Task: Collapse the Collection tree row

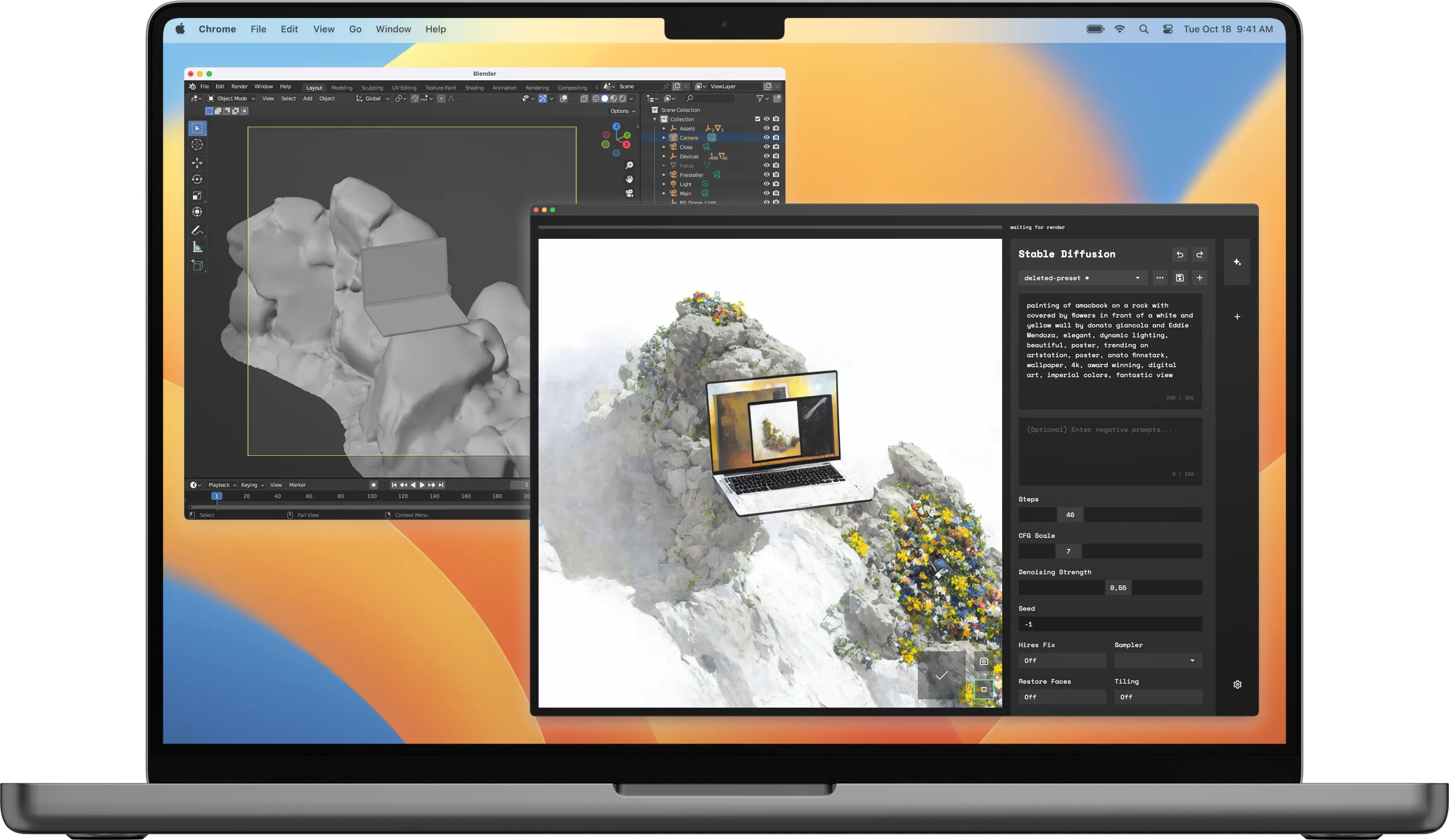Action: pyautogui.click(x=654, y=120)
